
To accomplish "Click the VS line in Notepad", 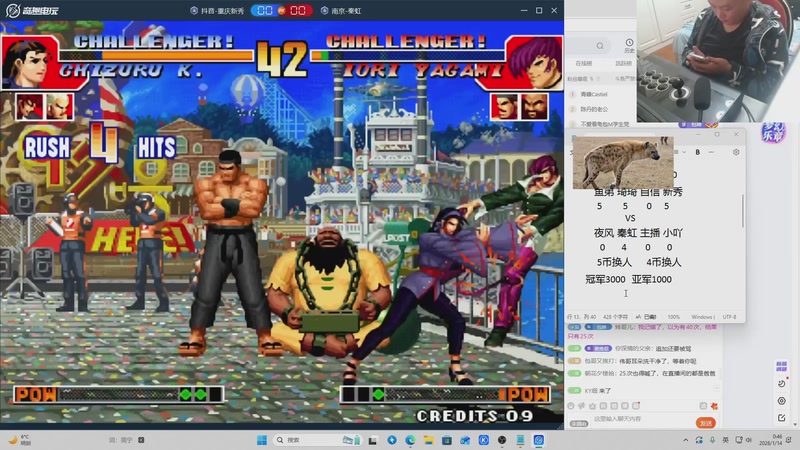I will (630, 218).
